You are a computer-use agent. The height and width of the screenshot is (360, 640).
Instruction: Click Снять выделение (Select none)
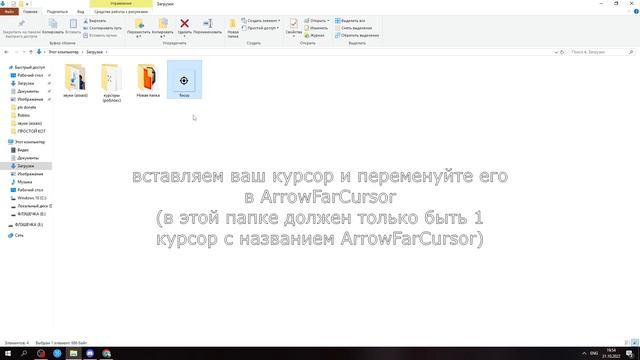pyautogui.click(x=353, y=28)
